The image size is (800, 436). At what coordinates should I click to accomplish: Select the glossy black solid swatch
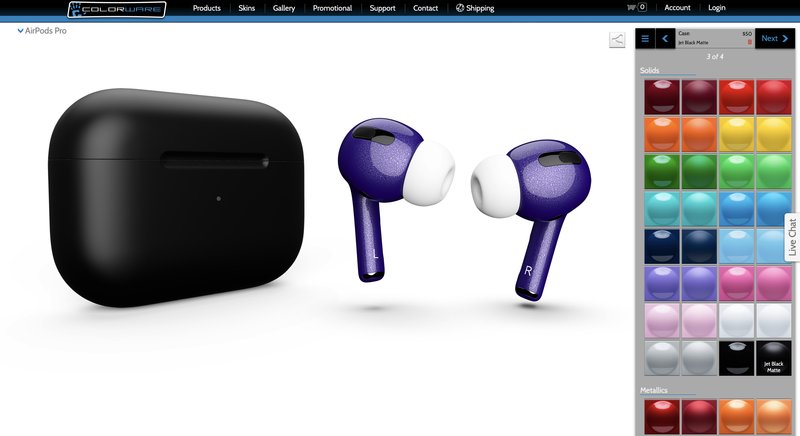736,358
